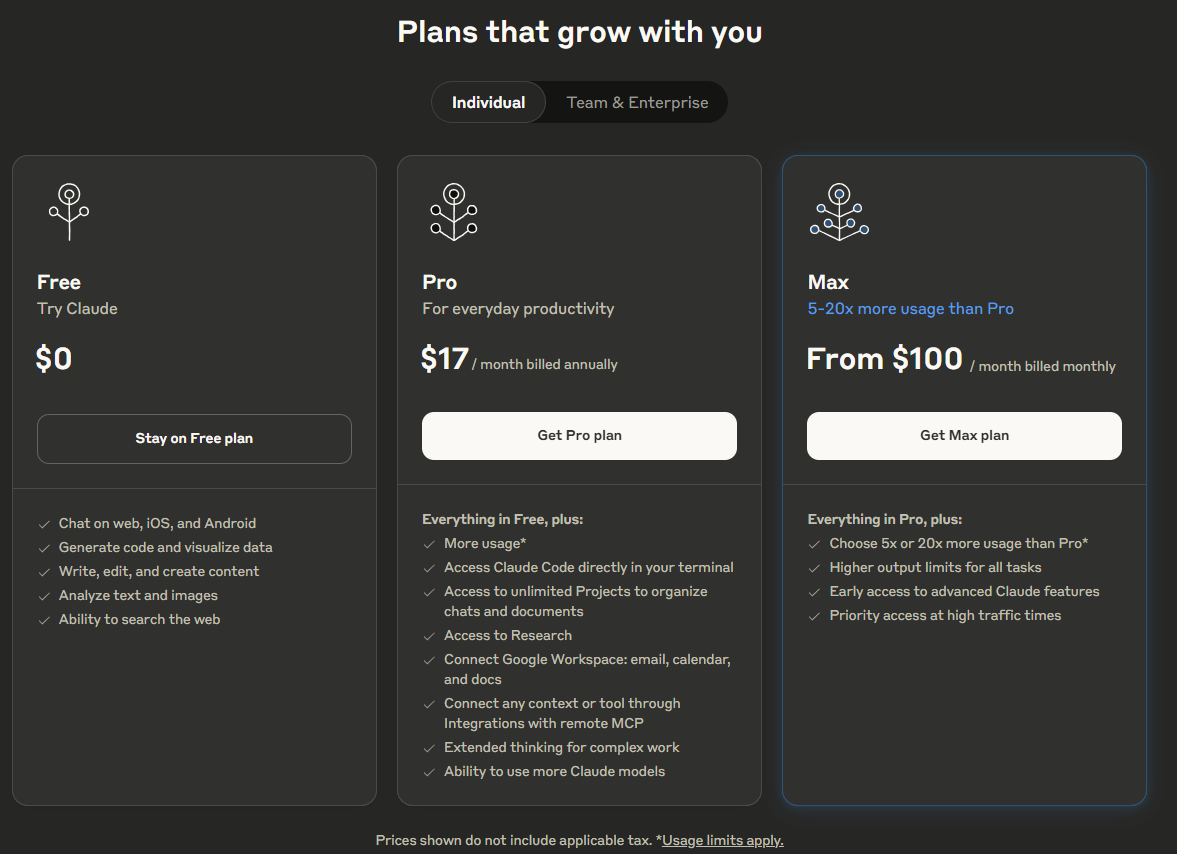The image size is (1177, 854).
Task: Click checkmark beside 'Priority access at high traffic times'
Action: tap(814, 616)
